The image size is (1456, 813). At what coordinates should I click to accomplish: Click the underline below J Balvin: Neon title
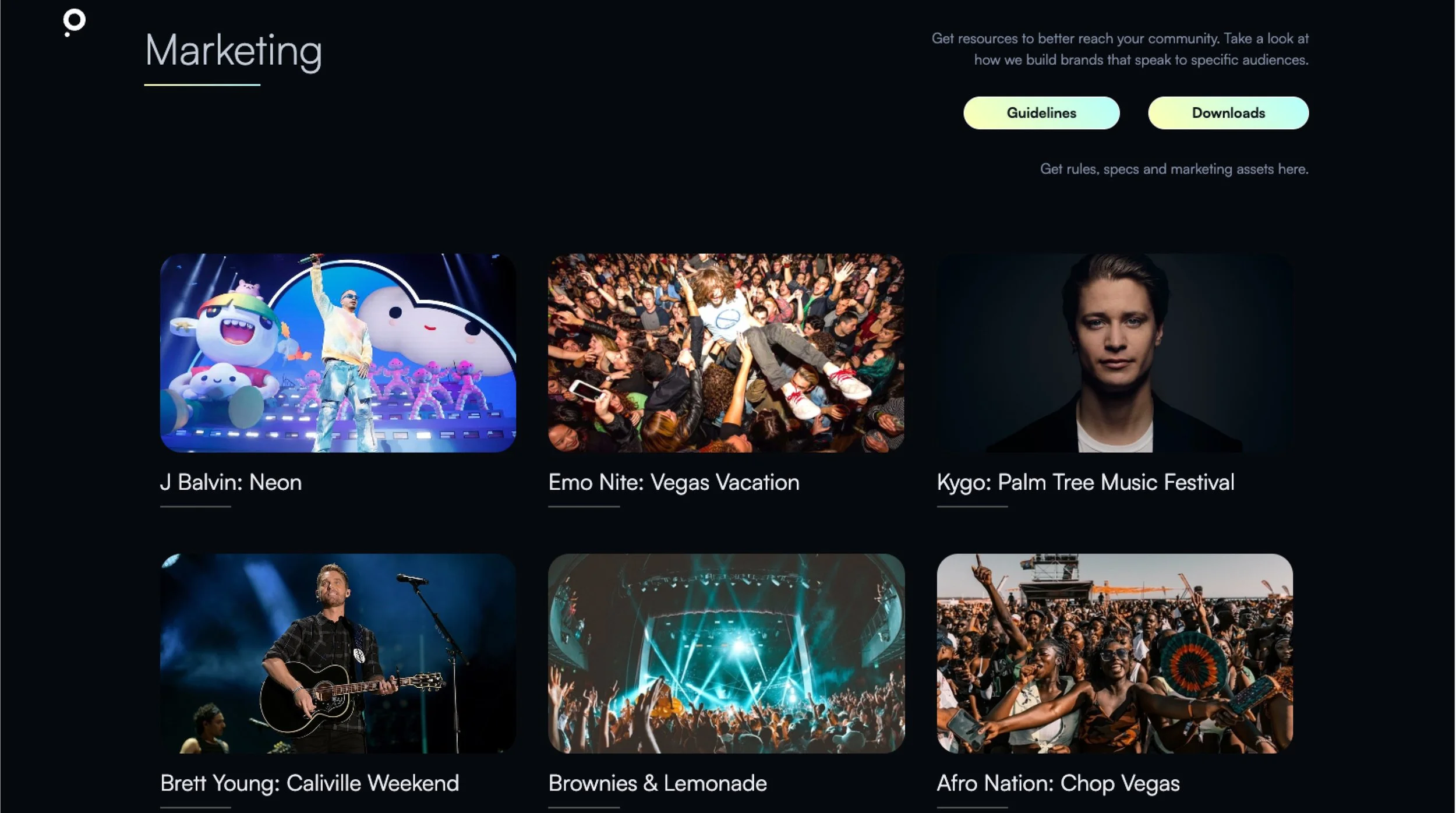196,507
